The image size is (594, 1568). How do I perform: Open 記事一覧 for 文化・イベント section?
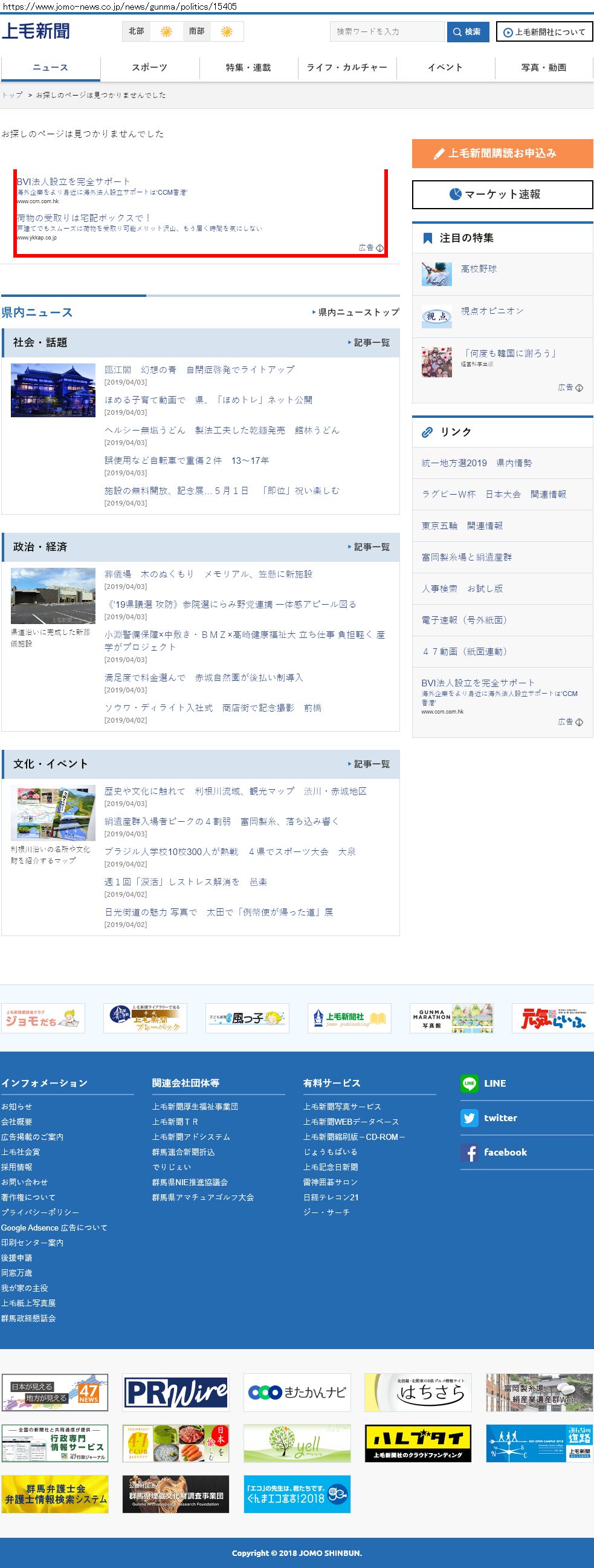click(x=369, y=764)
